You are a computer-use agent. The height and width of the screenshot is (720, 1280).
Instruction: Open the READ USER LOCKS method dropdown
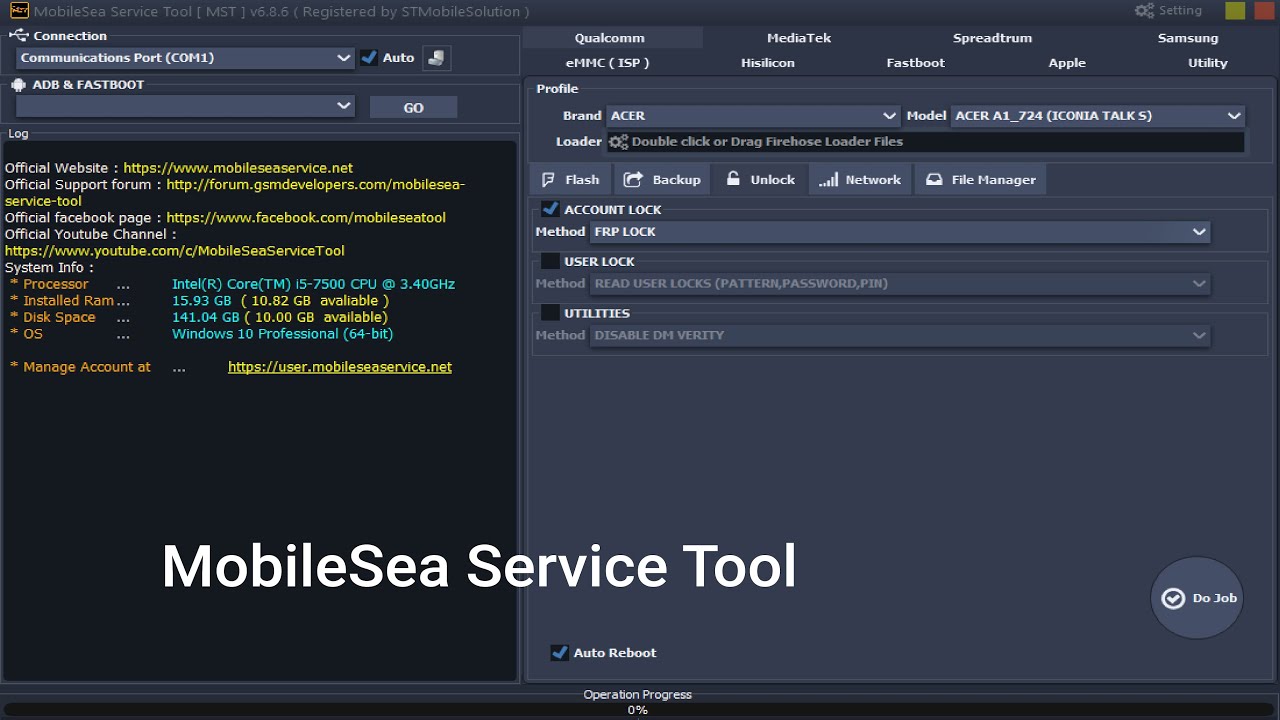pos(900,284)
